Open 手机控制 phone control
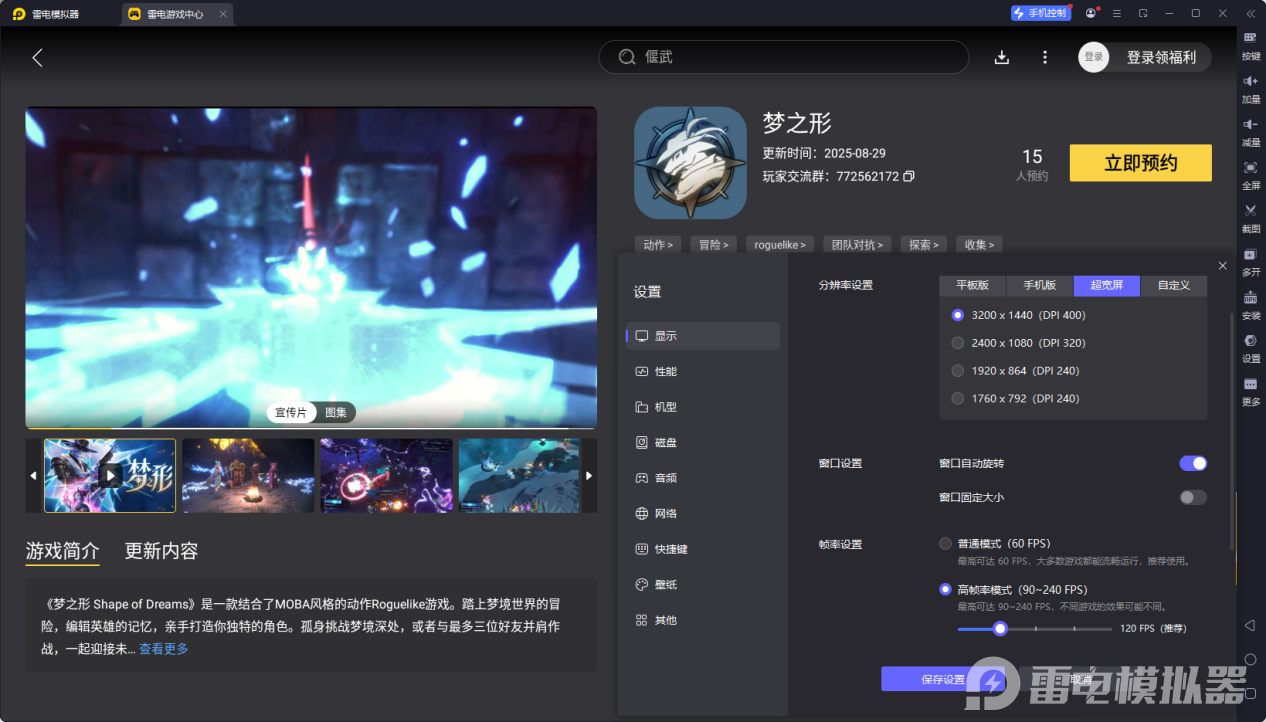This screenshot has height=722, width=1266. [x=1040, y=13]
